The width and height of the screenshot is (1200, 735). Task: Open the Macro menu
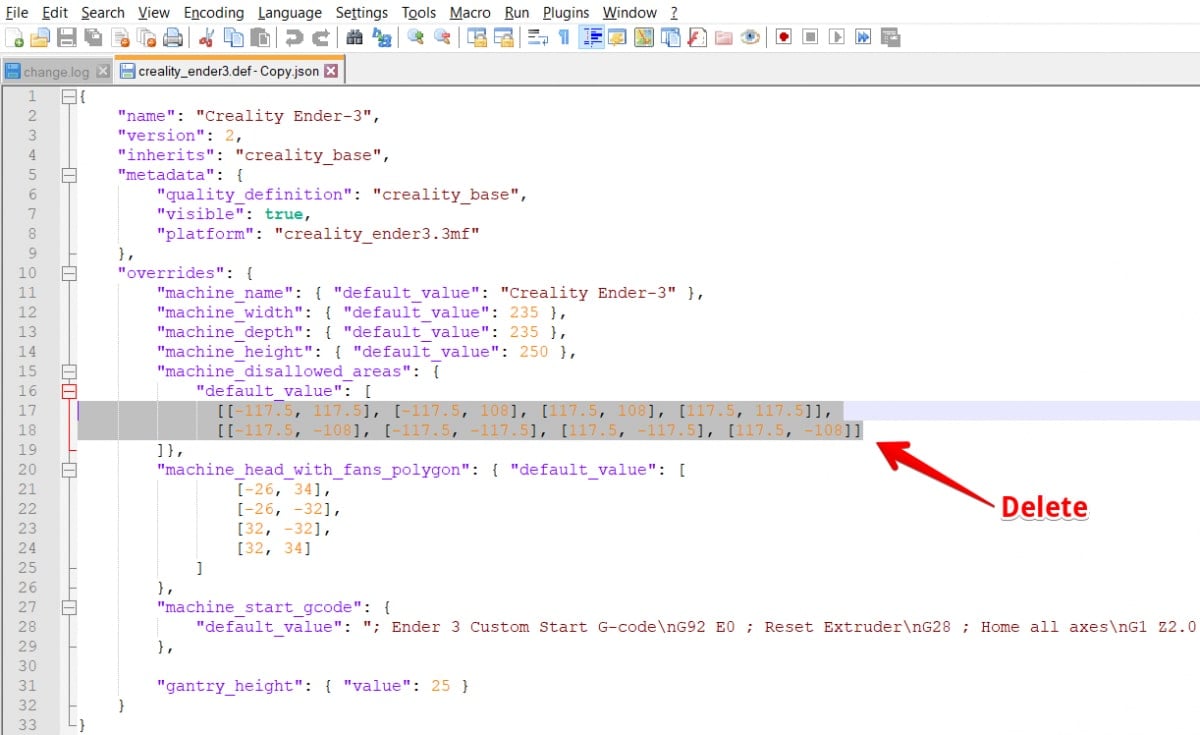pyautogui.click(x=470, y=13)
